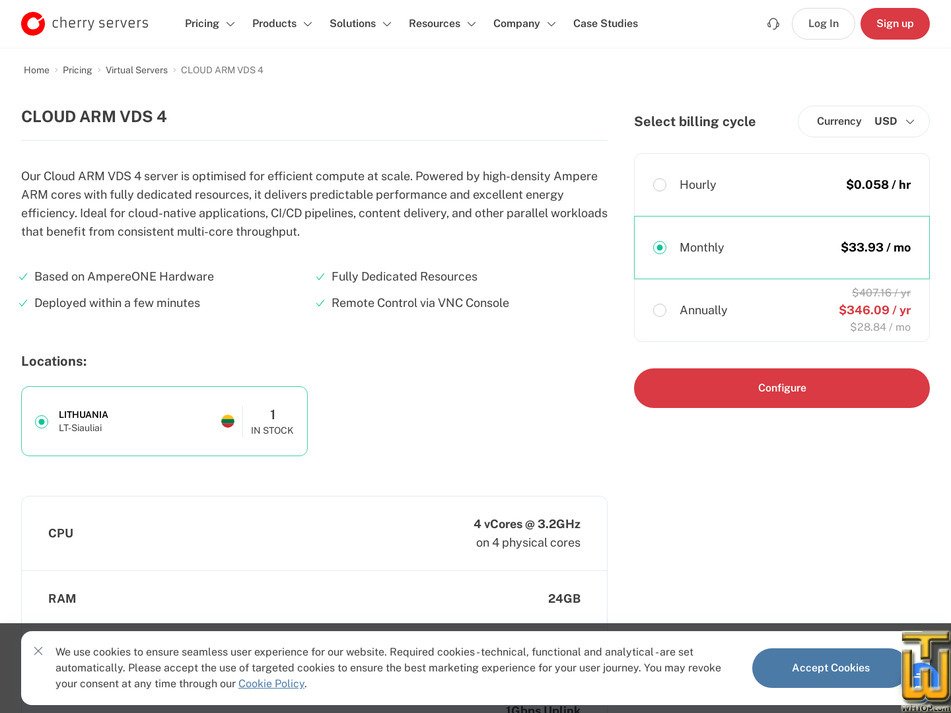
Task: Click the Select billing cycle heading
Action: tap(694, 121)
